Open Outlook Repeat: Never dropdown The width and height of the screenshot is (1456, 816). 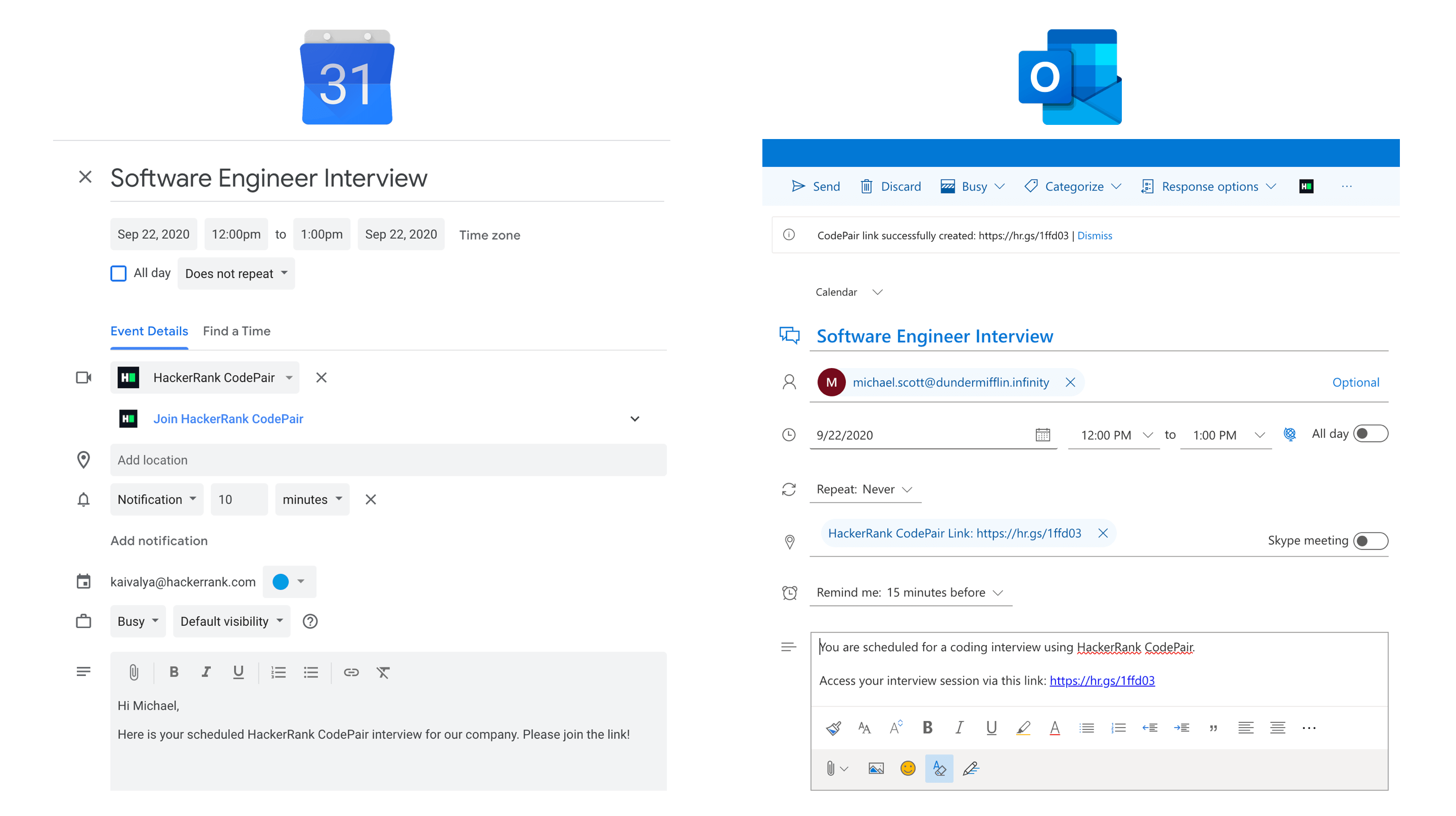tap(865, 489)
